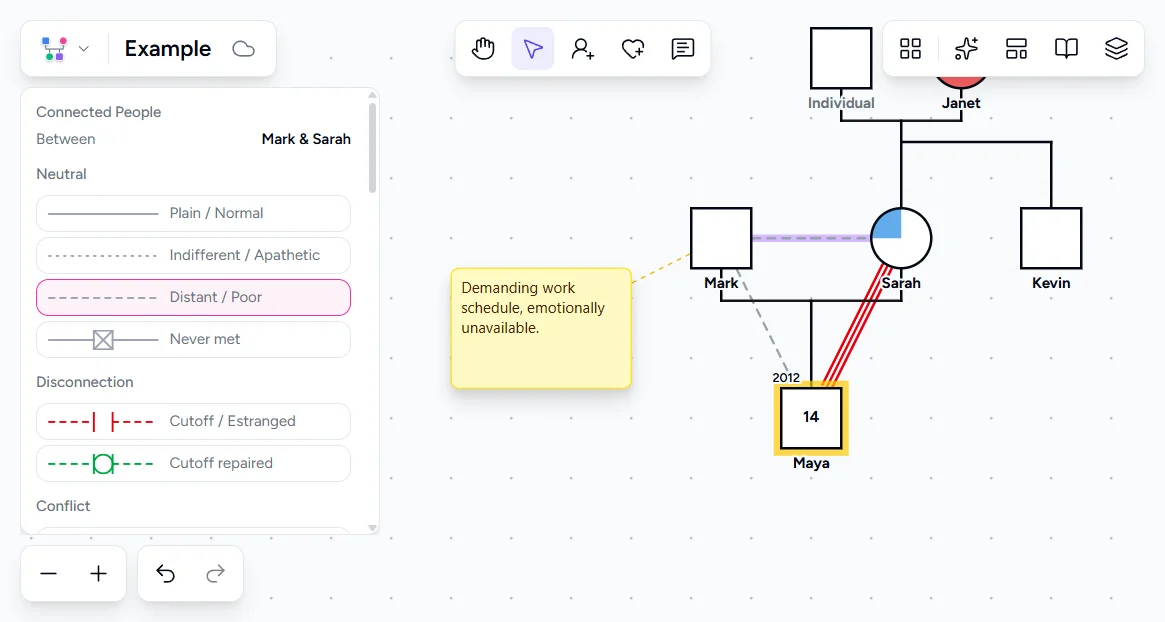Select the pointer select tool
Screen dimensions: 1165x622
(x=533, y=49)
